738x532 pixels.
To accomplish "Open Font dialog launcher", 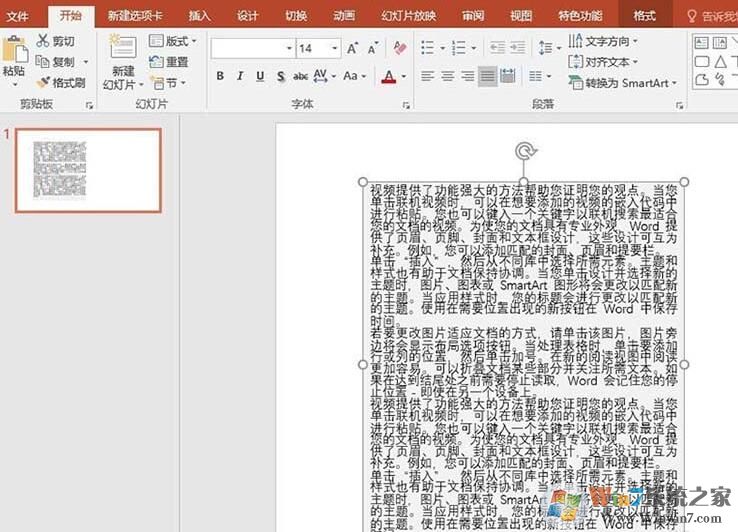I will [406, 105].
